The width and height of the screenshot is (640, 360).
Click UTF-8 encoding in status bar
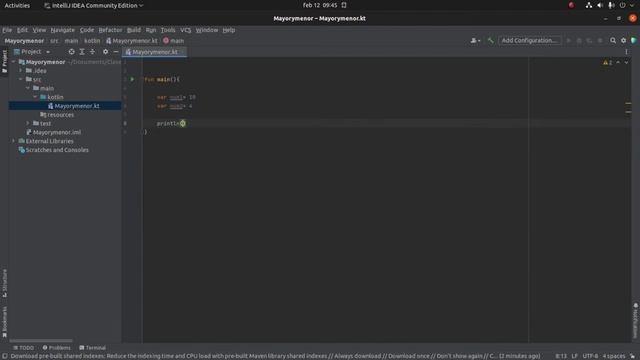[590, 356]
